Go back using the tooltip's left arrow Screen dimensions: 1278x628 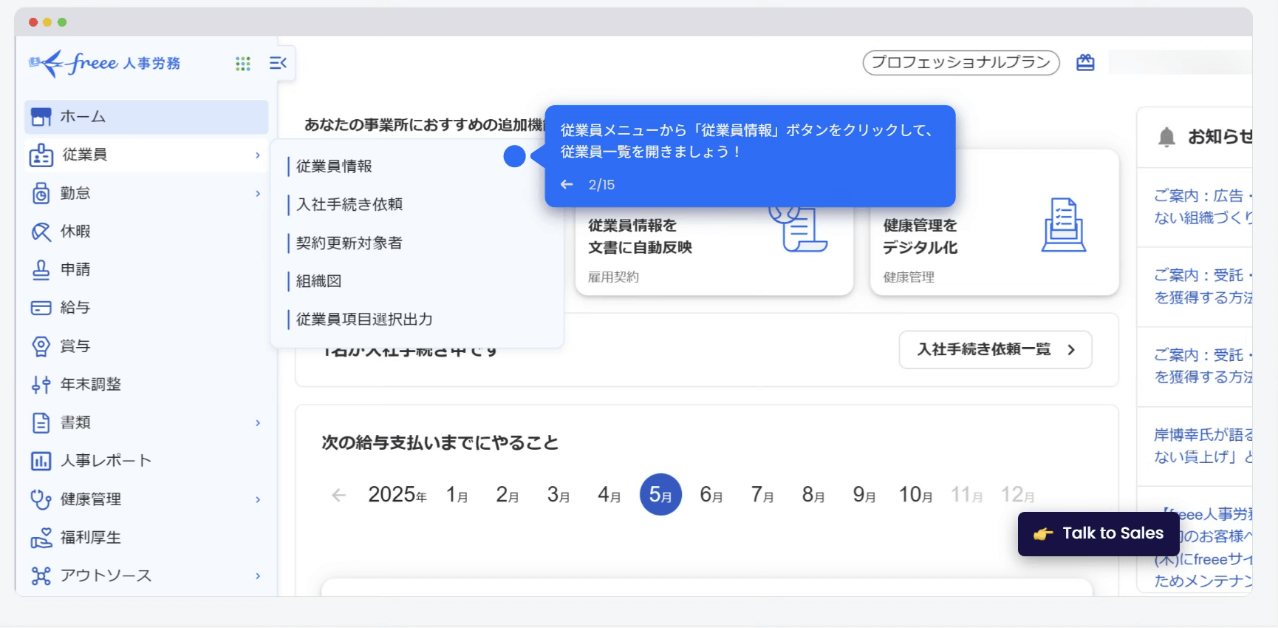click(x=567, y=185)
